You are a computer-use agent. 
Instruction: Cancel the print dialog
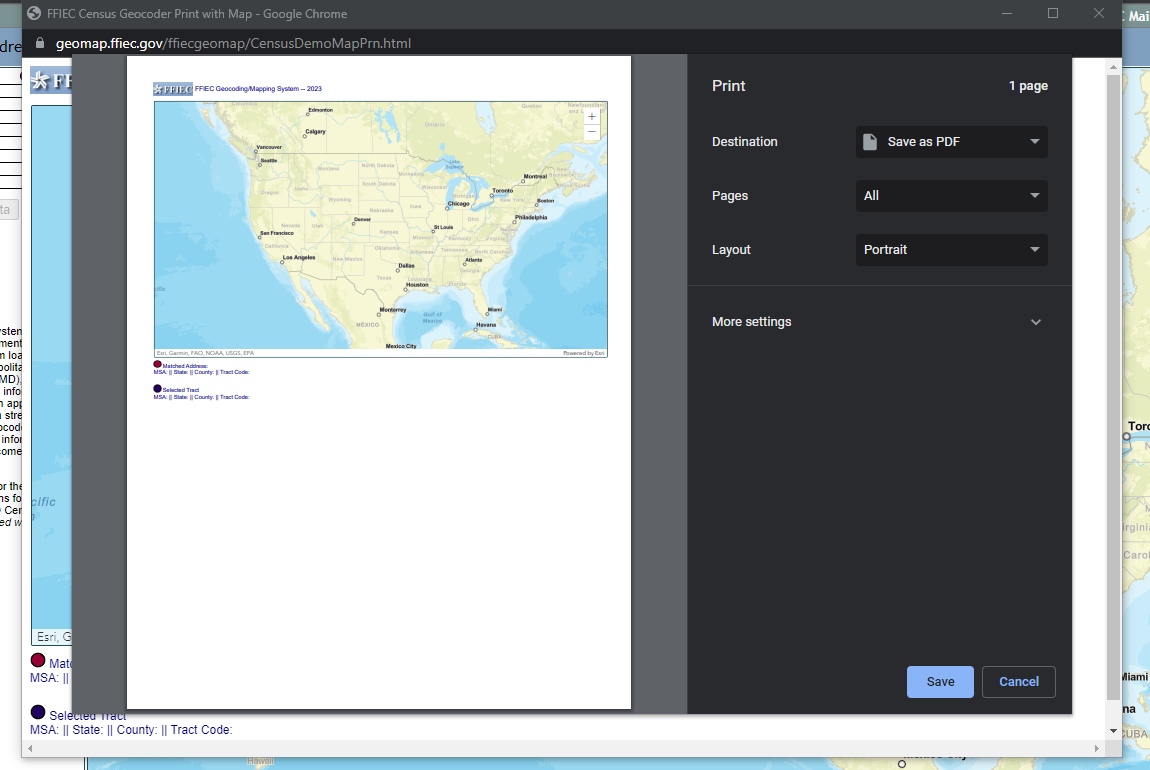pyautogui.click(x=1018, y=681)
